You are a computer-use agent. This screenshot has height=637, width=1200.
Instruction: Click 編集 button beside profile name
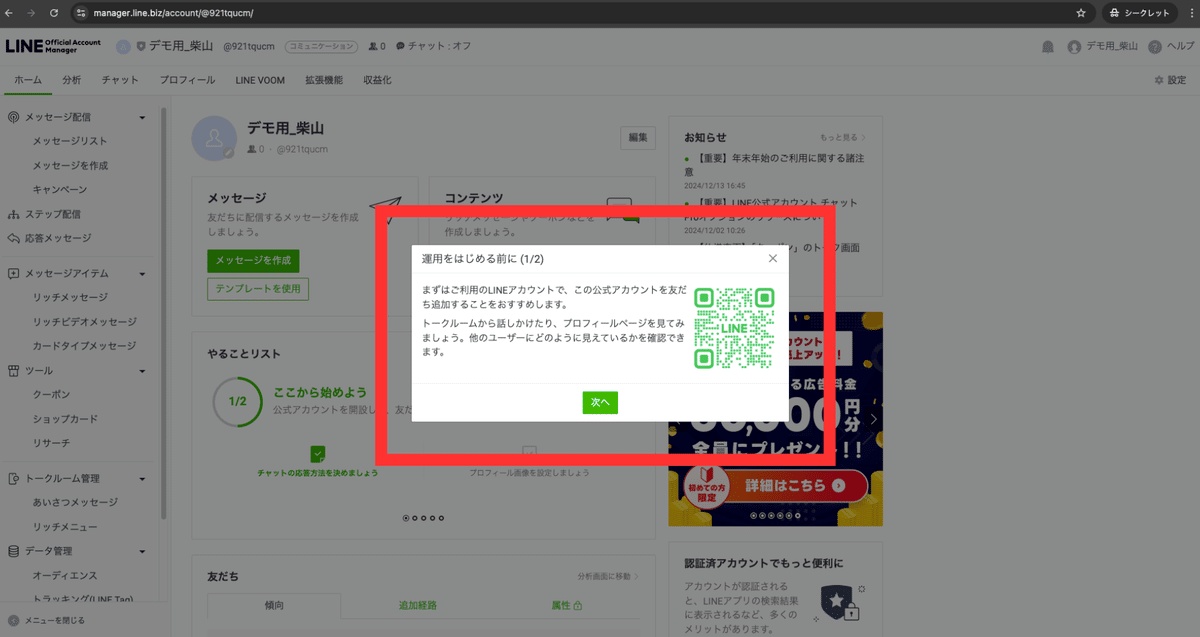point(638,138)
